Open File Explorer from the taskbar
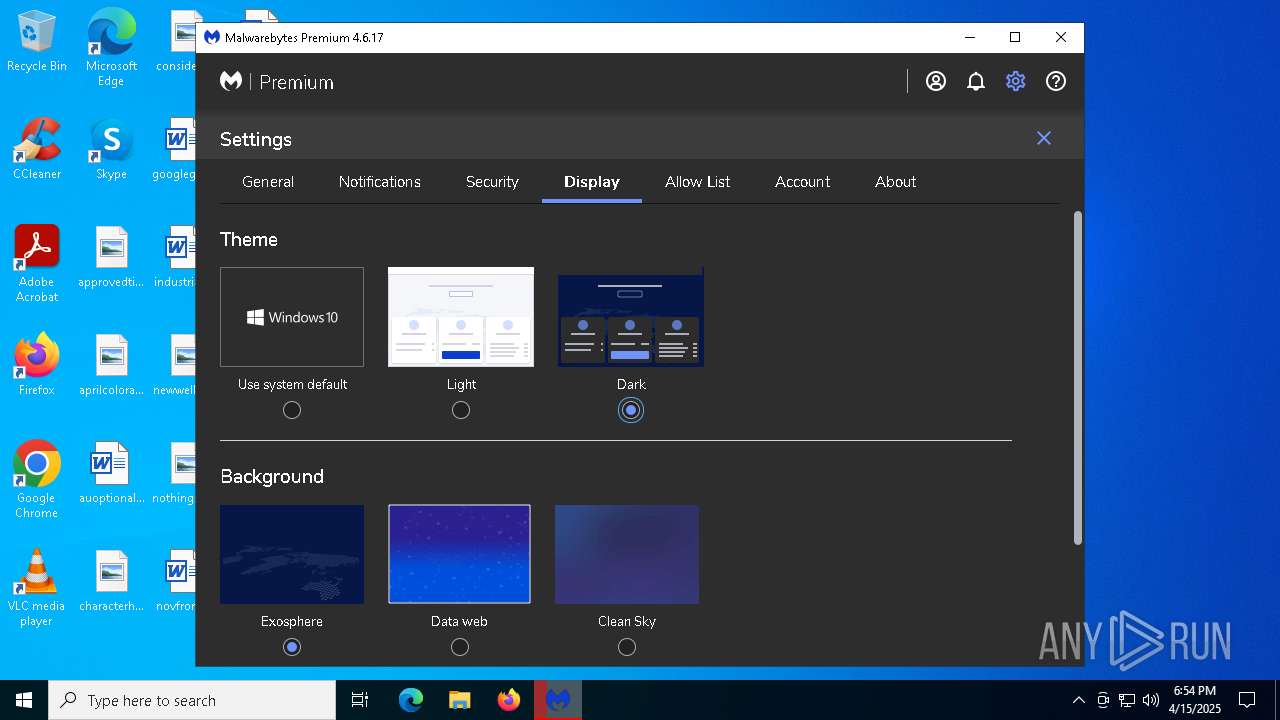This screenshot has height=720, width=1280. coord(459,700)
